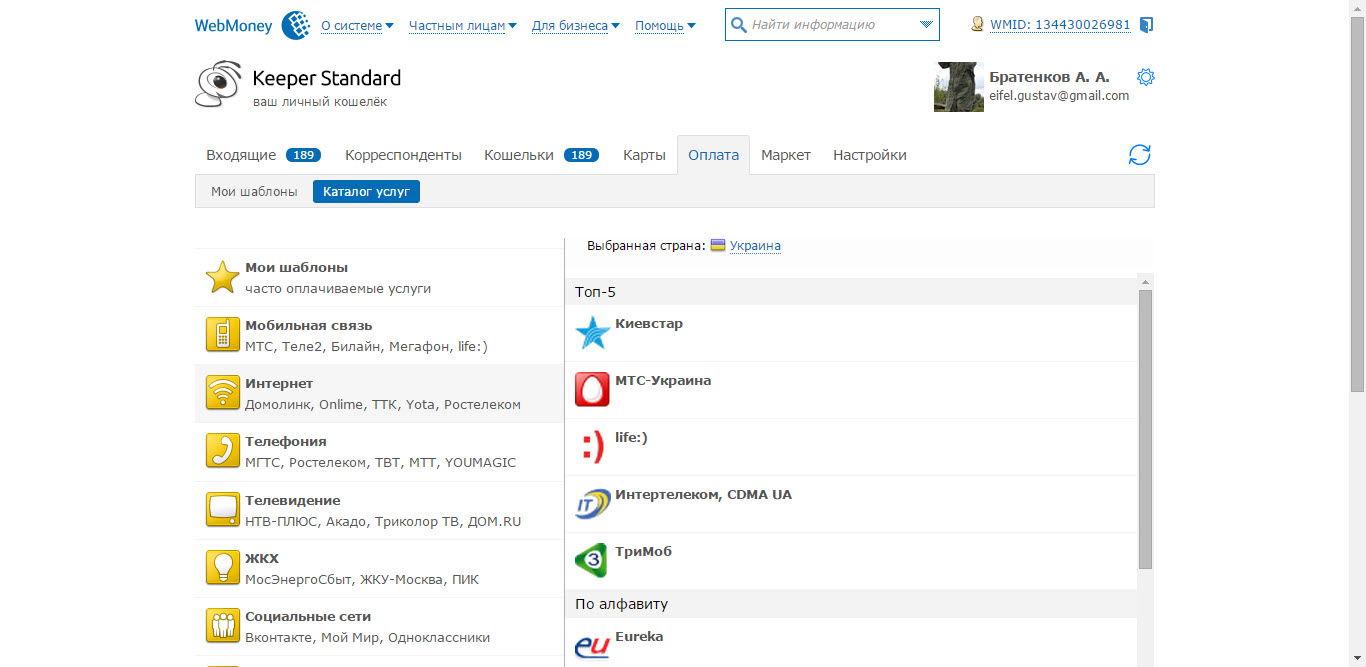Select the 'Карты' tab
The height and width of the screenshot is (667, 1366).
coord(644,155)
